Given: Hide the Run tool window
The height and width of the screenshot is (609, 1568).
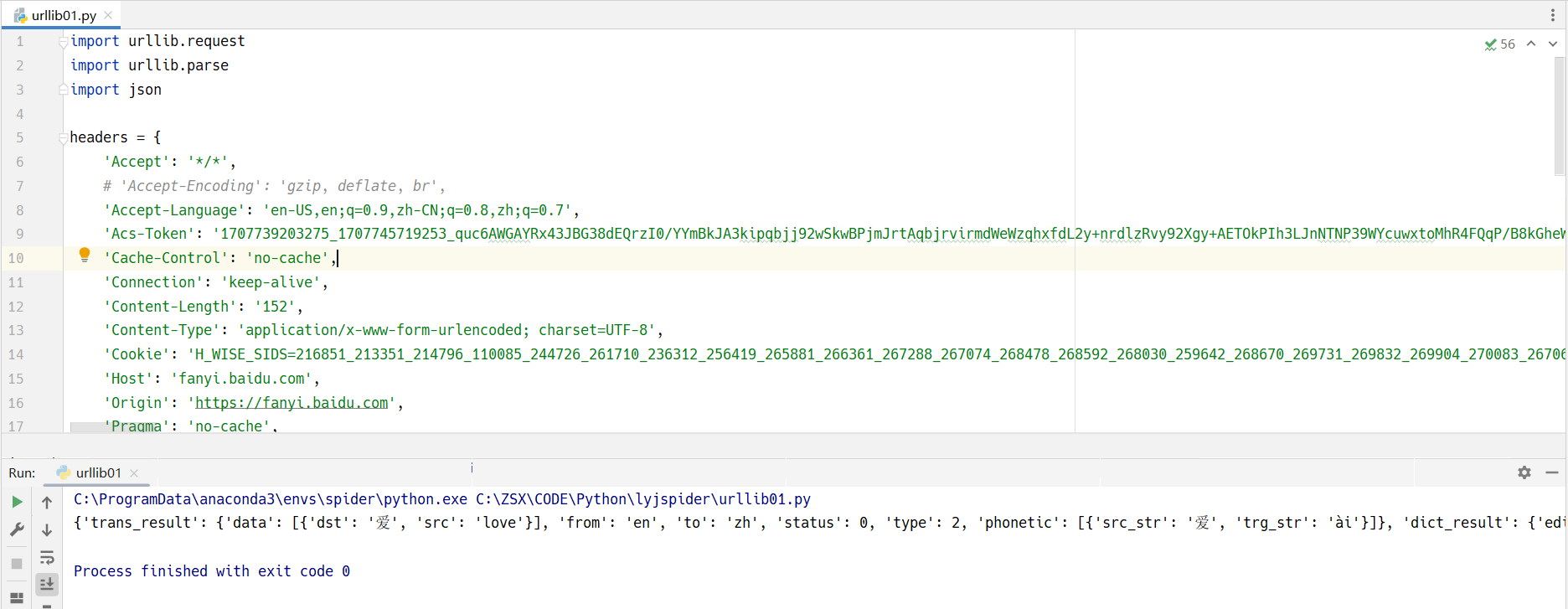Looking at the screenshot, I should 1552,472.
